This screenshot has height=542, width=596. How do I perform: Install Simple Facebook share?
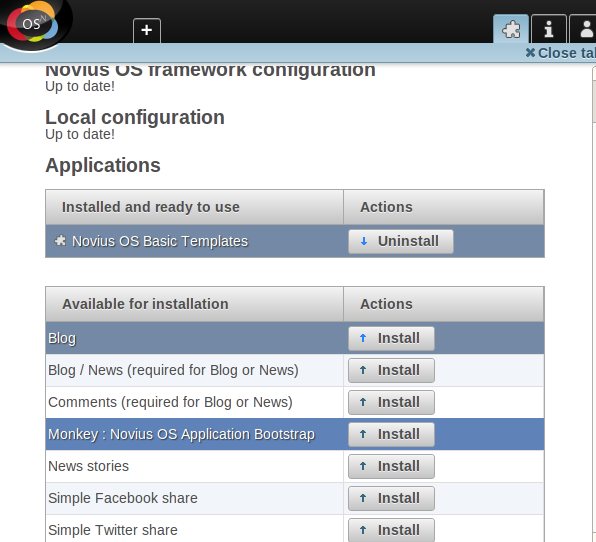(391, 498)
